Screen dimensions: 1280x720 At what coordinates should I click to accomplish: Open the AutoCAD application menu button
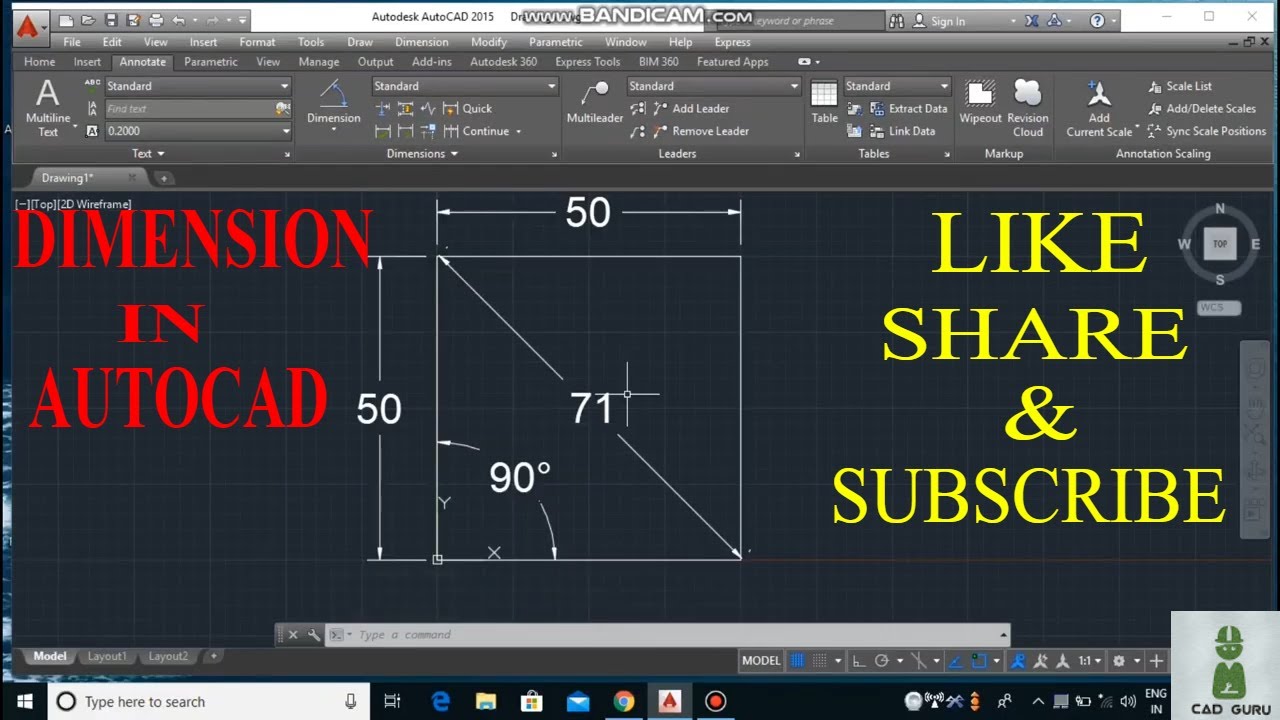[32, 26]
